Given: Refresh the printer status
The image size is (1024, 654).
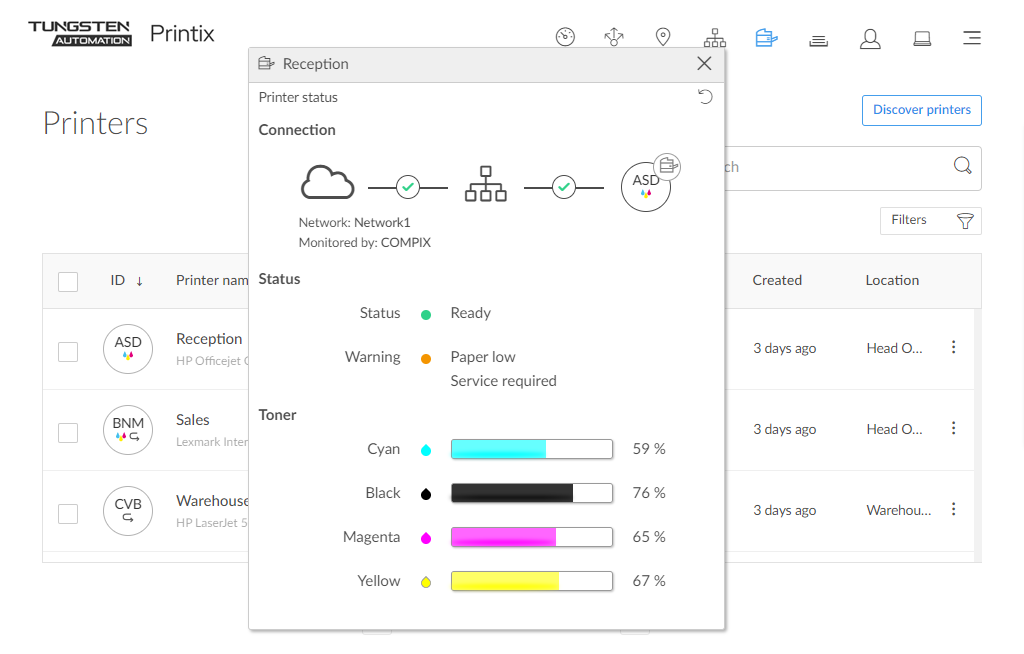Looking at the screenshot, I should pyautogui.click(x=705, y=97).
